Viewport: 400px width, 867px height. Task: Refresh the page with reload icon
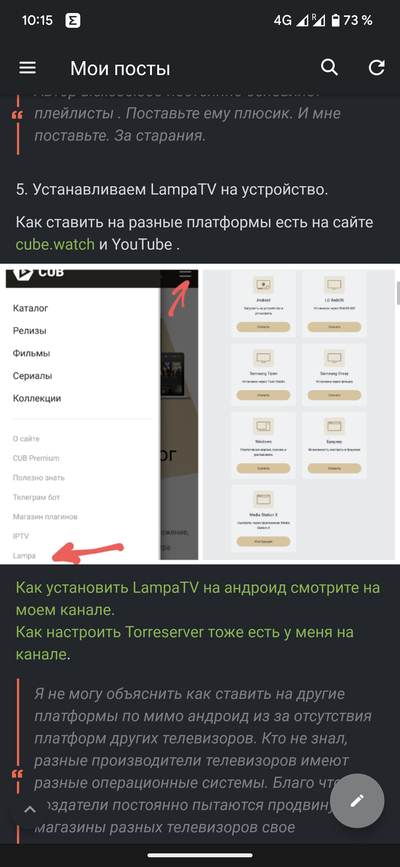tap(377, 67)
